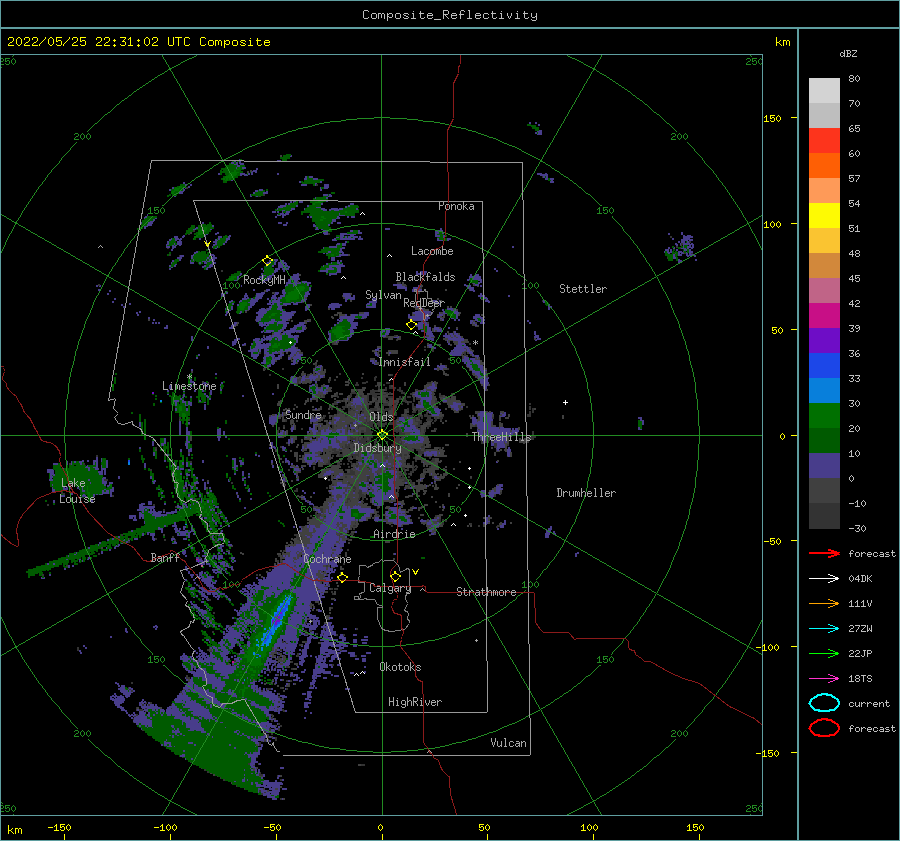Select the purple 10 dBZ color swatch
The width and height of the screenshot is (900, 841).
pyautogui.click(x=824, y=465)
